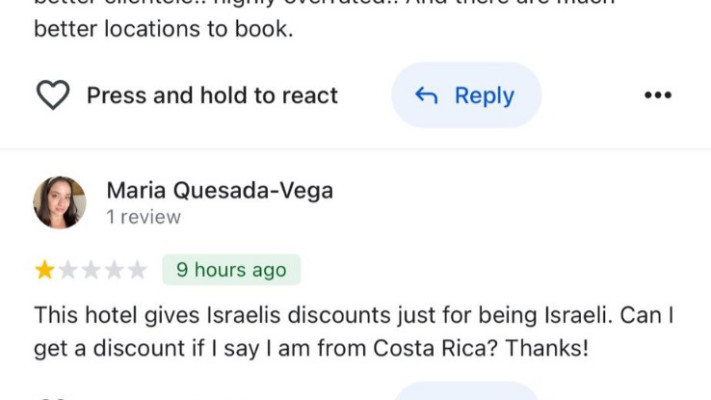Click the third gray rating star
Screen dimensions: 711x400
(x=91, y=270)
